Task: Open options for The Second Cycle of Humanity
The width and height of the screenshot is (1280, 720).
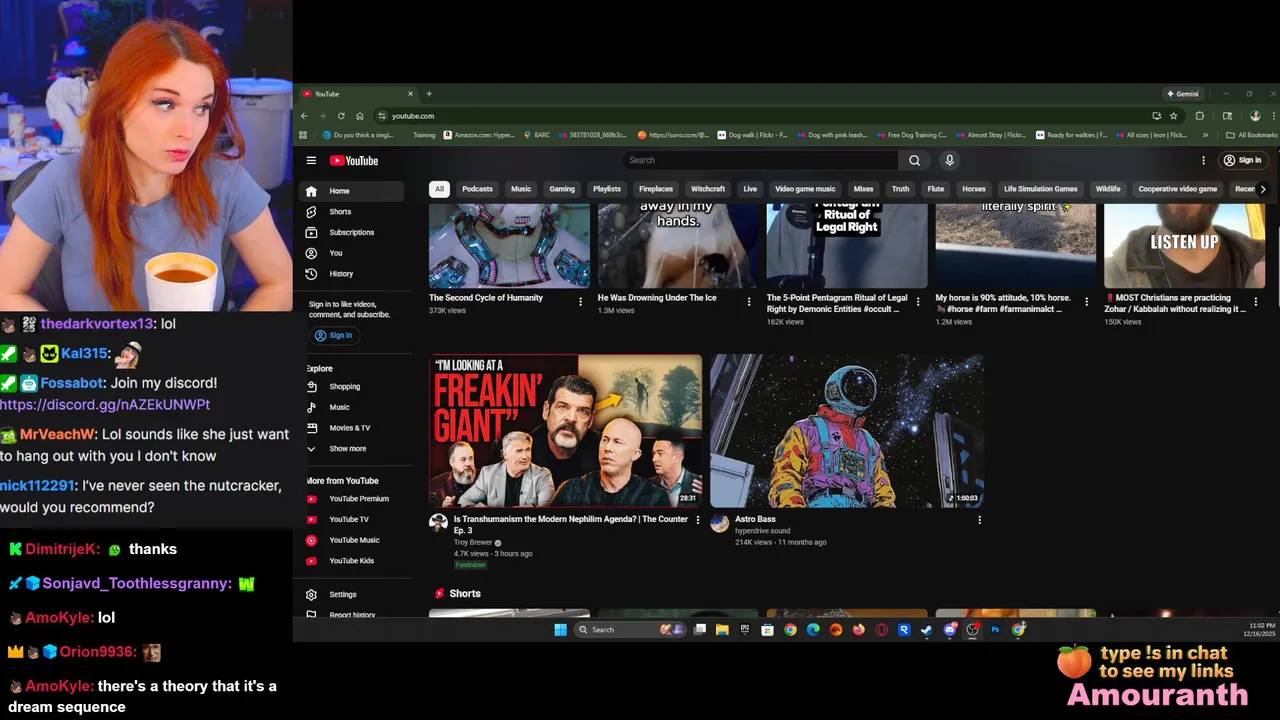Action: [580, 301]
